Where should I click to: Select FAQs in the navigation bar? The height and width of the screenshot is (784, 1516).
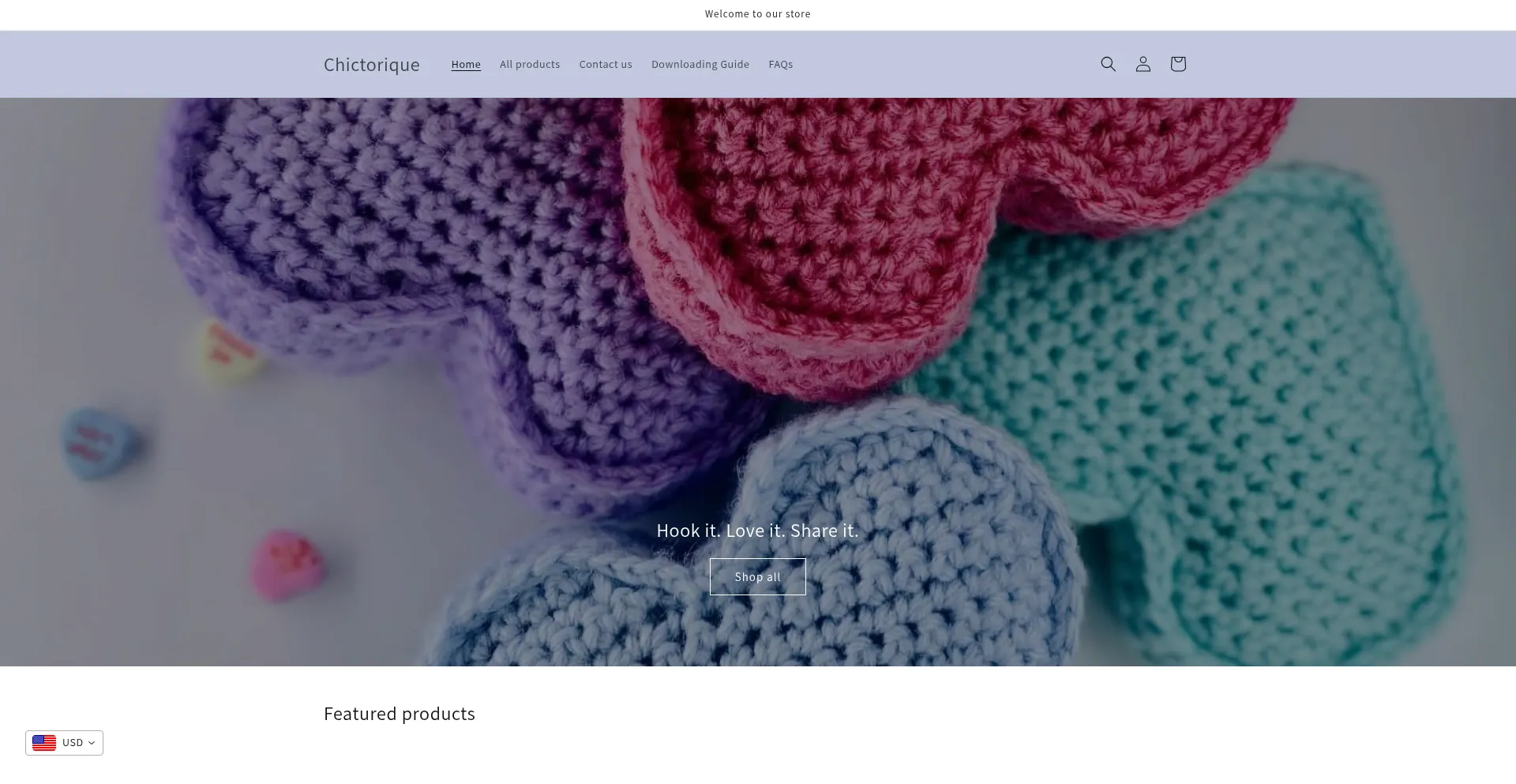pyautogui.click(x=780, y=65)
